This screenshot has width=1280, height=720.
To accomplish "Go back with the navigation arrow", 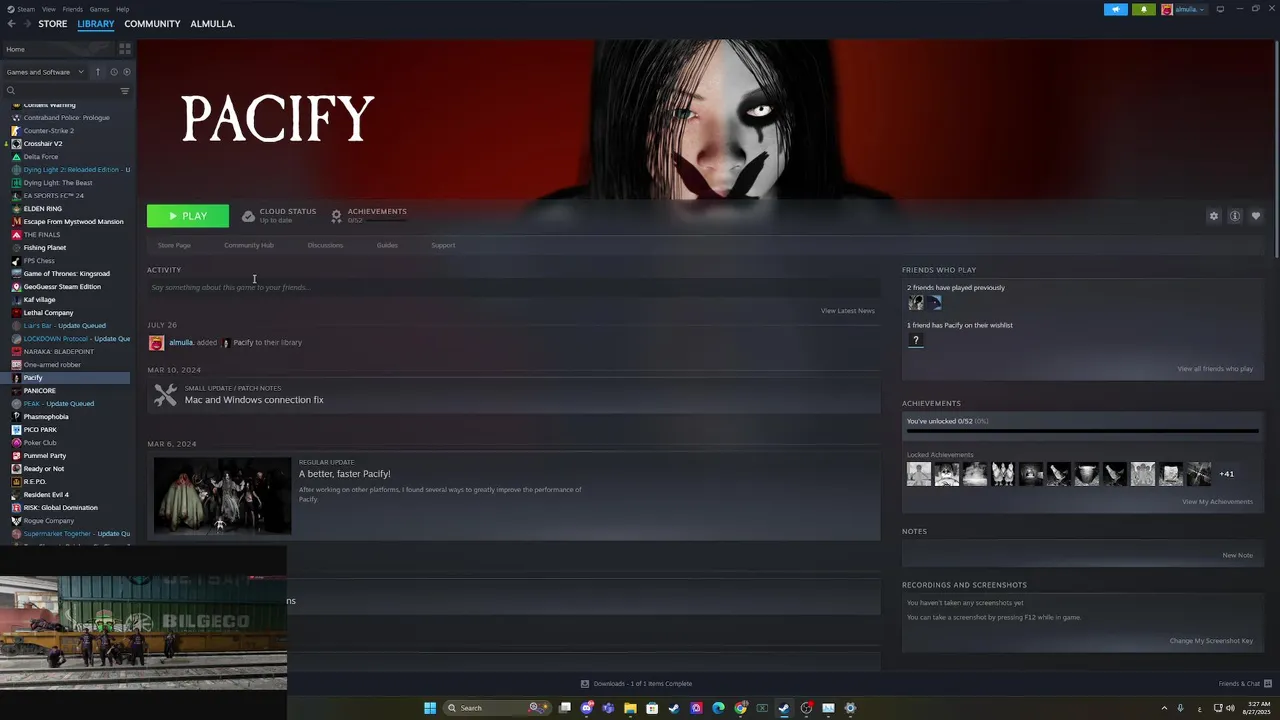I will tap(12, 24).
